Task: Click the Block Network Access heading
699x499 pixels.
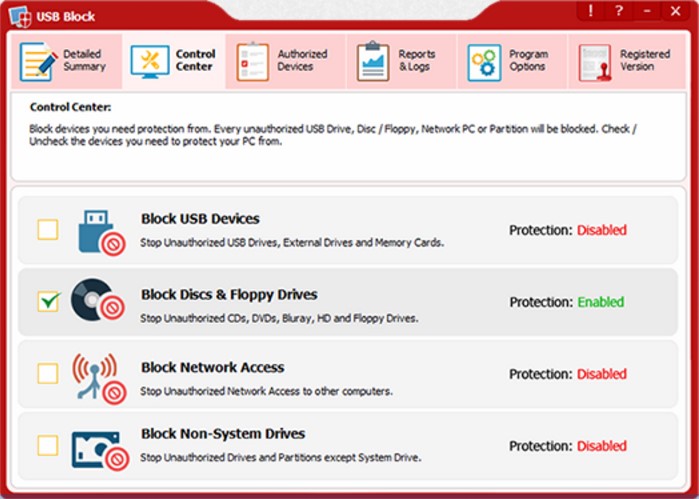Action: (213, 367)
